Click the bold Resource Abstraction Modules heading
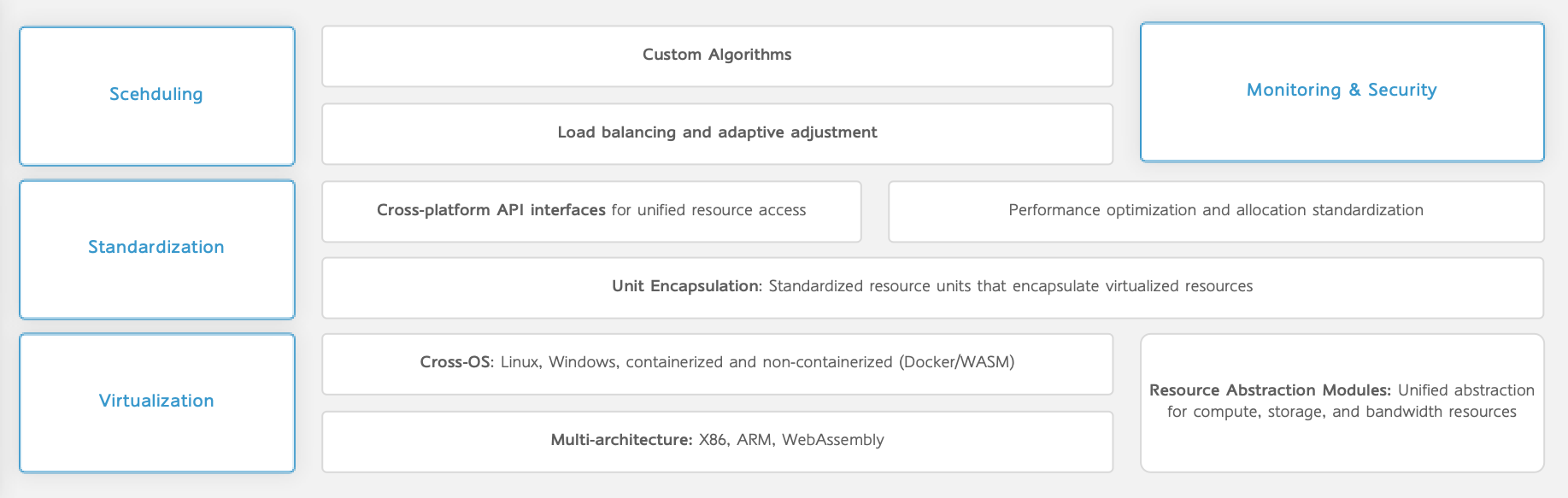The image size is (1568, 498). tap(1270, 390)
